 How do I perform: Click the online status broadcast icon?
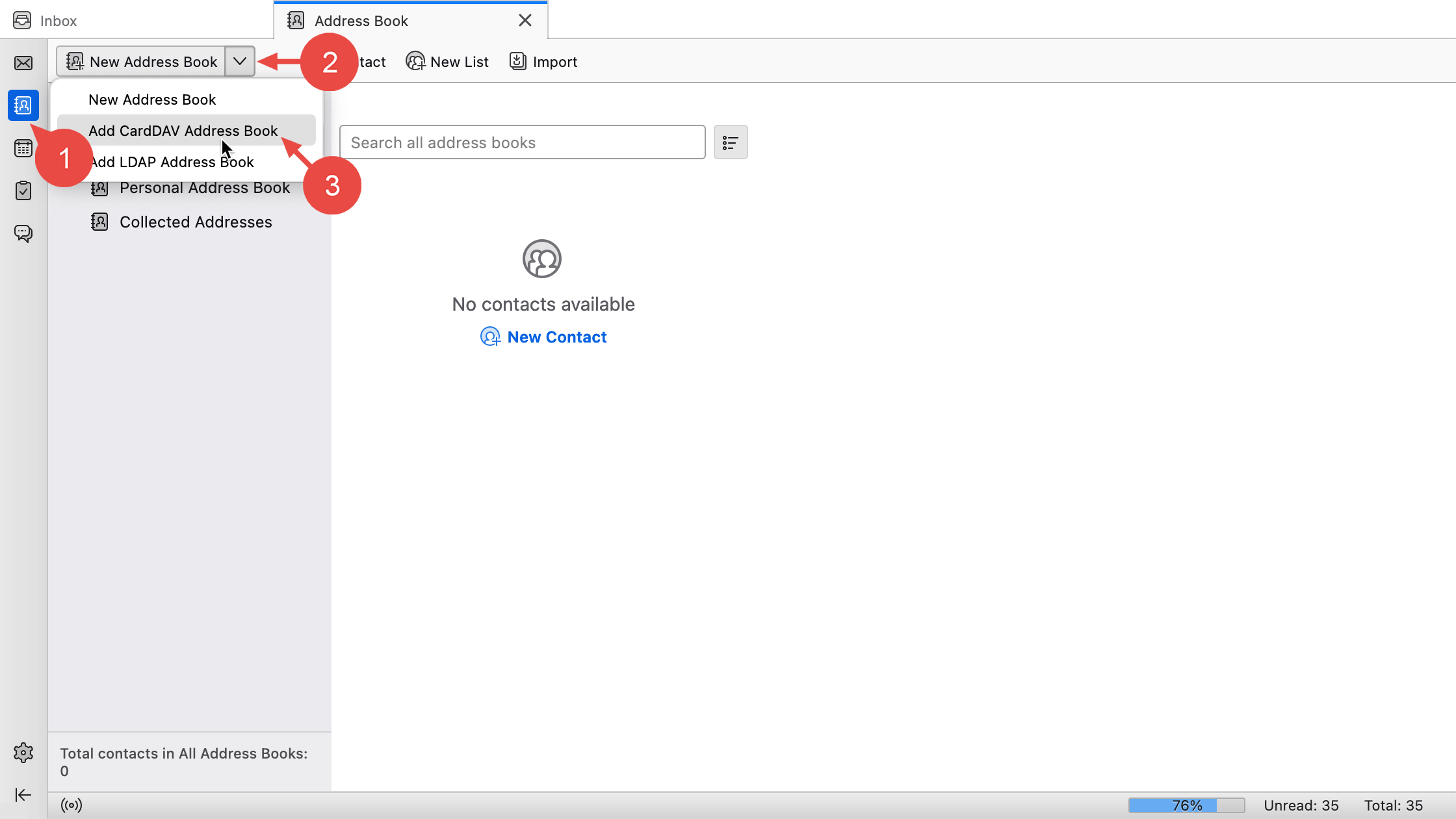click(71, 805)
